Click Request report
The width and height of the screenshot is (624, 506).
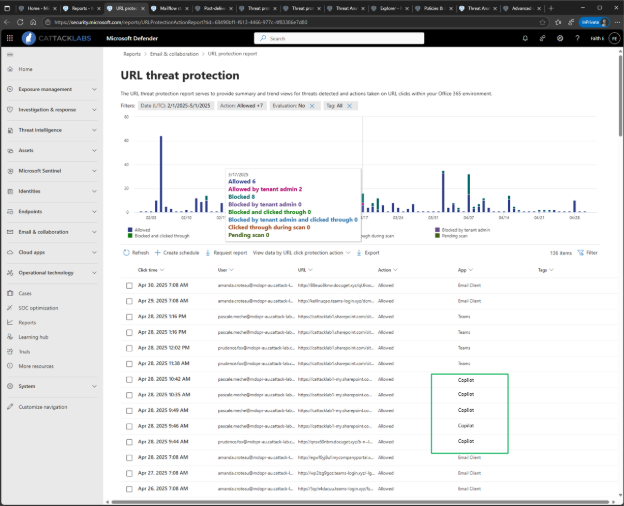click(x=226, y=253)
